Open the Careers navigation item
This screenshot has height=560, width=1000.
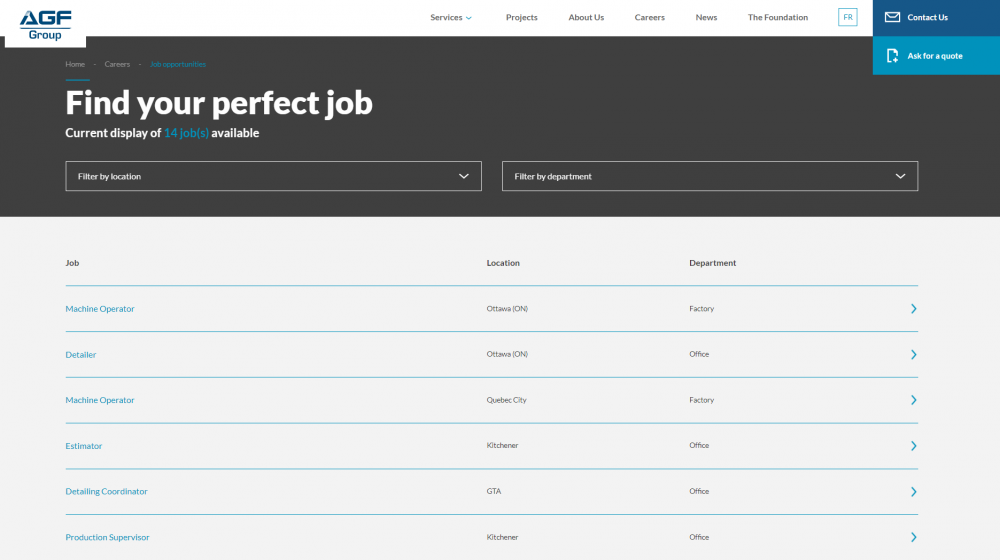coord(649,17)
